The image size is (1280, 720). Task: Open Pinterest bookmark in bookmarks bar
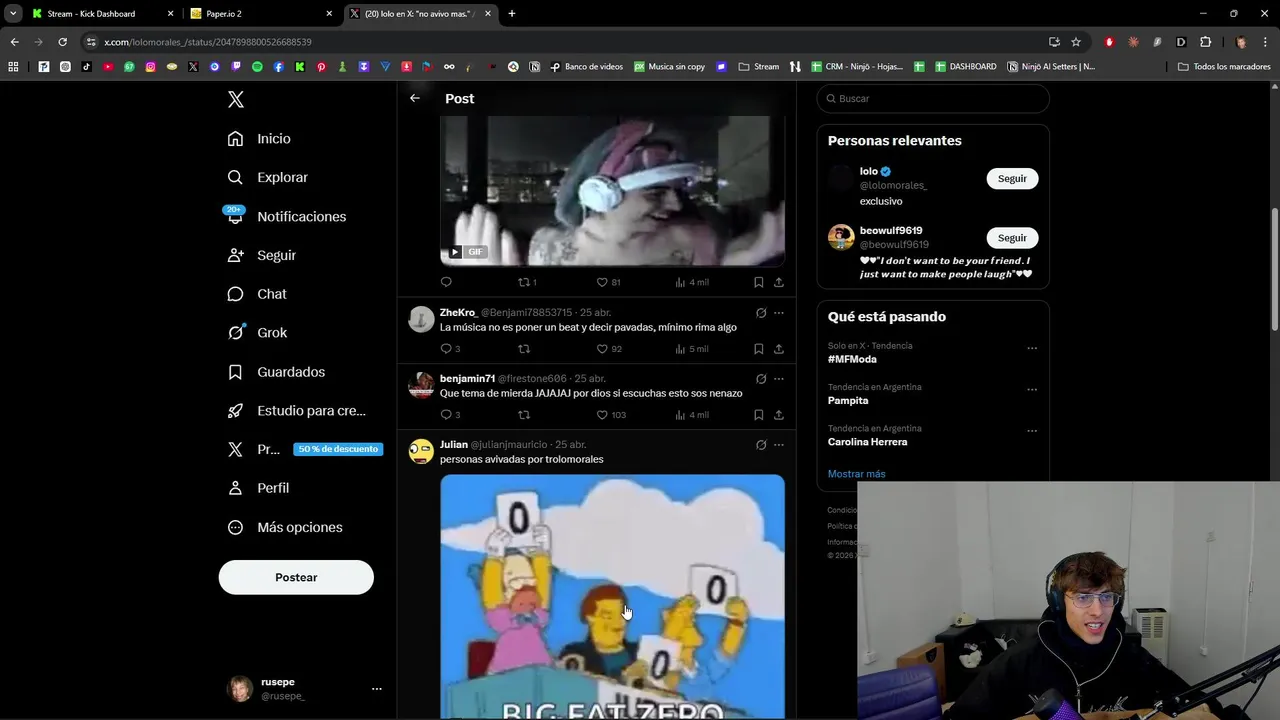(321, 67)
